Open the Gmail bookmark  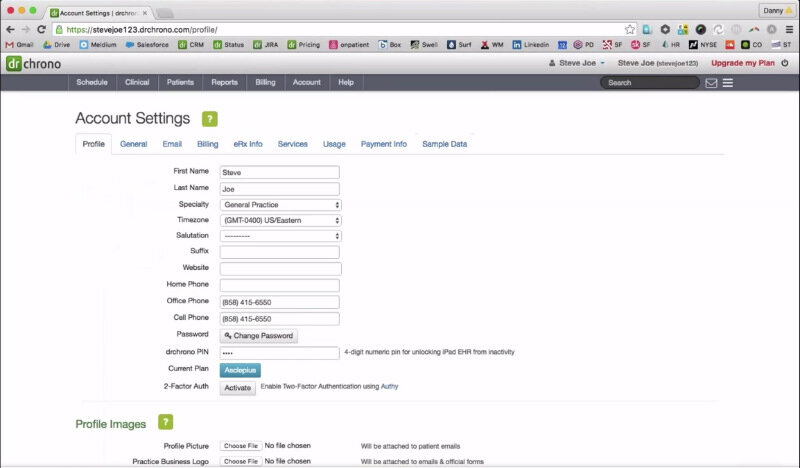tap(19, 45)
